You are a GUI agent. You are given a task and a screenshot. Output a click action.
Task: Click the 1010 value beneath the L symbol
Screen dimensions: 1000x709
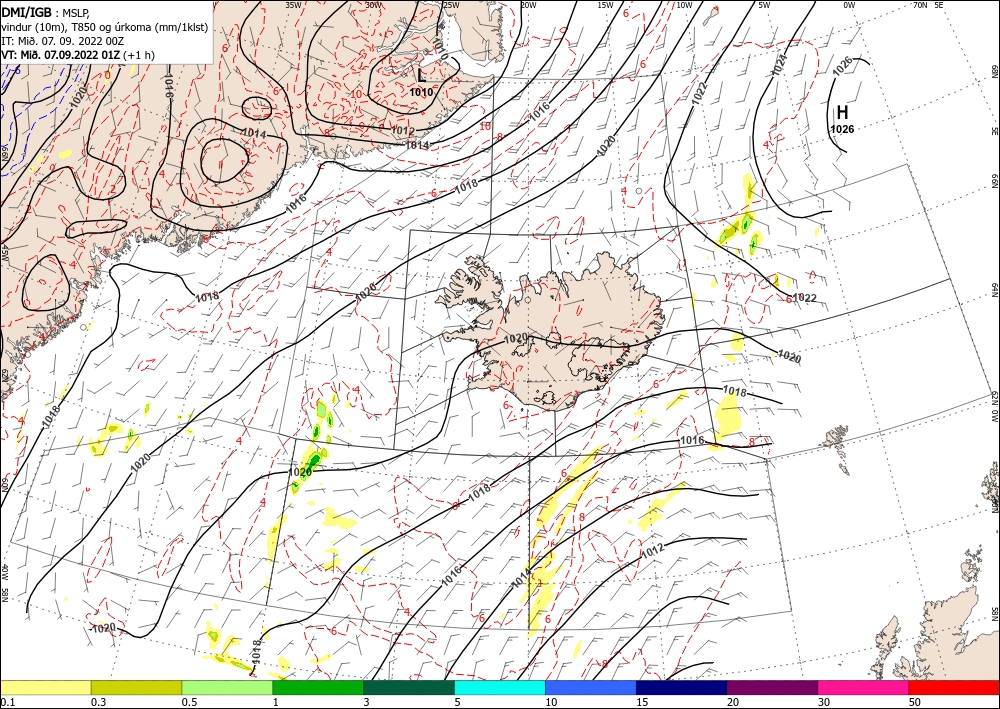[421, 92]
